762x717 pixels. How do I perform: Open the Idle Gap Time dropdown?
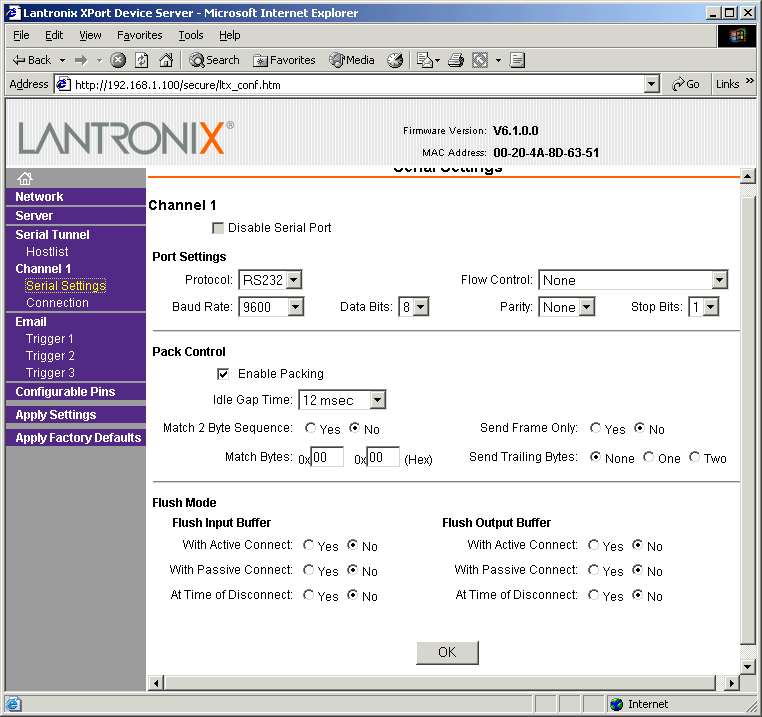click(x=342, y=400)
